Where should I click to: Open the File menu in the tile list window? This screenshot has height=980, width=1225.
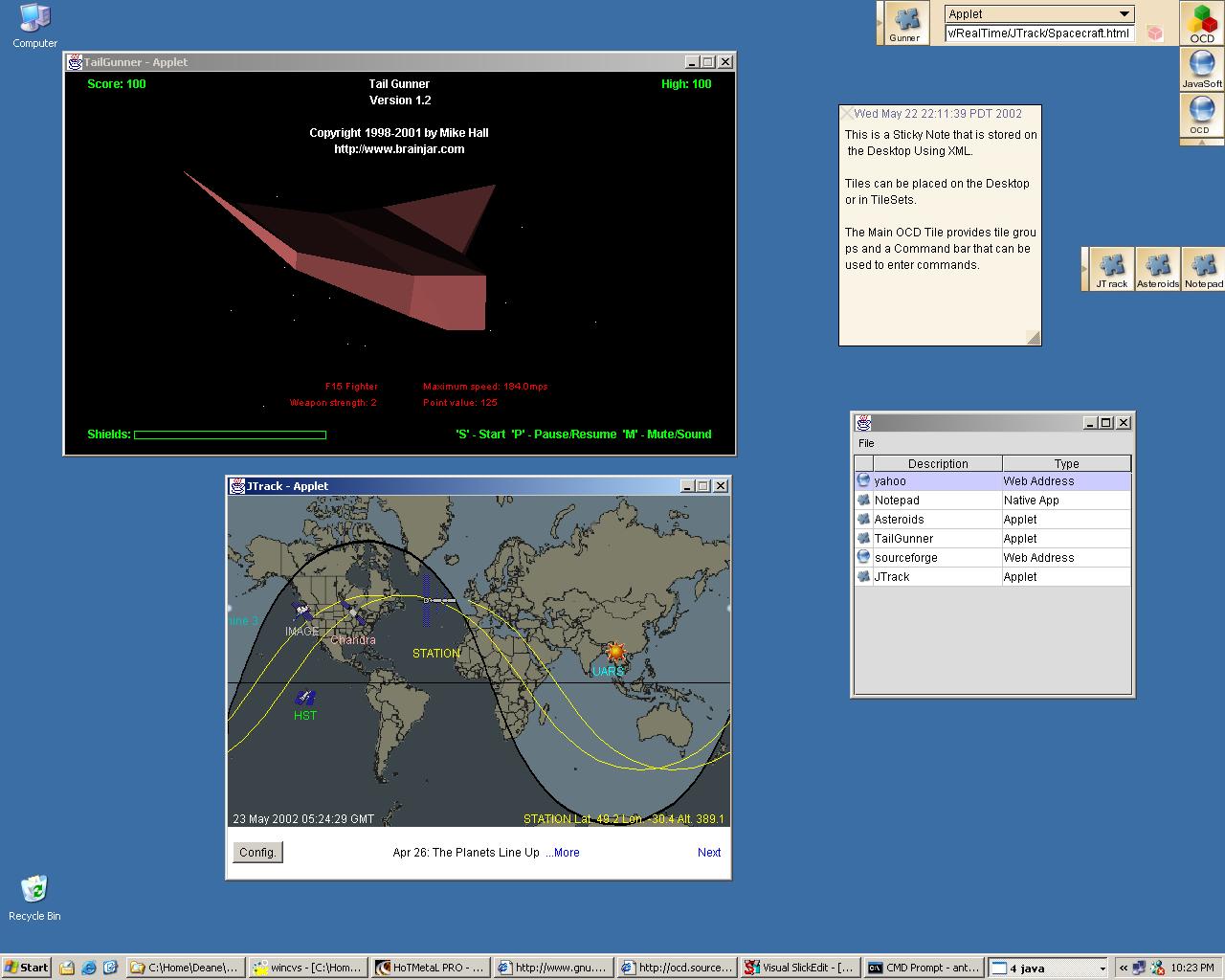pyautogui.click(x=866, y=443)
